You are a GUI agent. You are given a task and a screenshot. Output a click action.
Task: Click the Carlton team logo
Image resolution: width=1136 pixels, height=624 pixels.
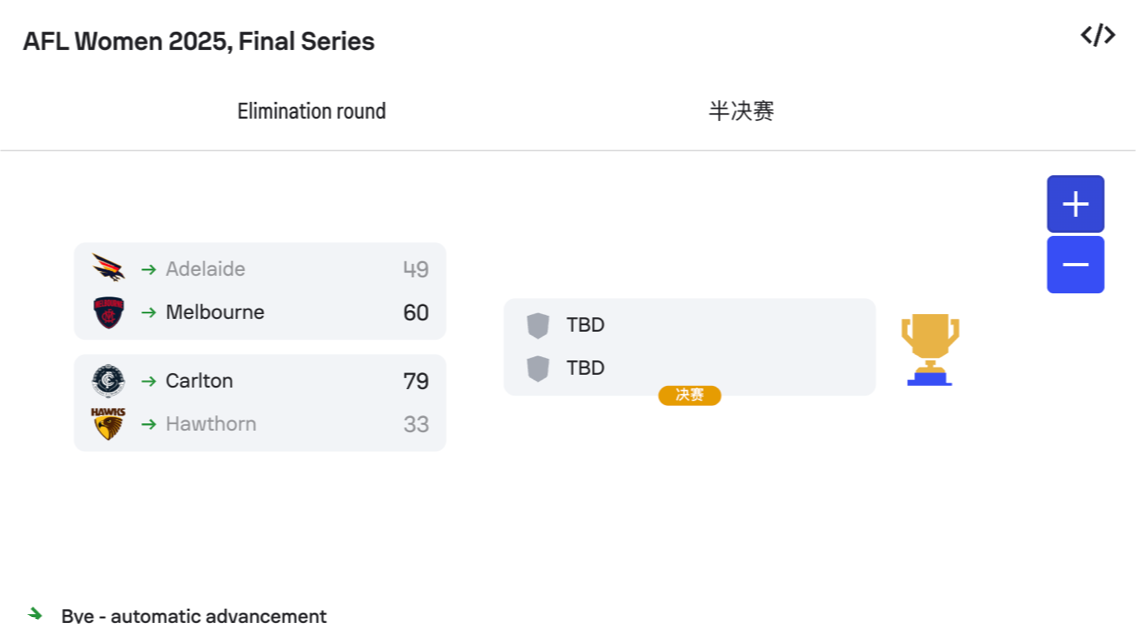[108, 381]
